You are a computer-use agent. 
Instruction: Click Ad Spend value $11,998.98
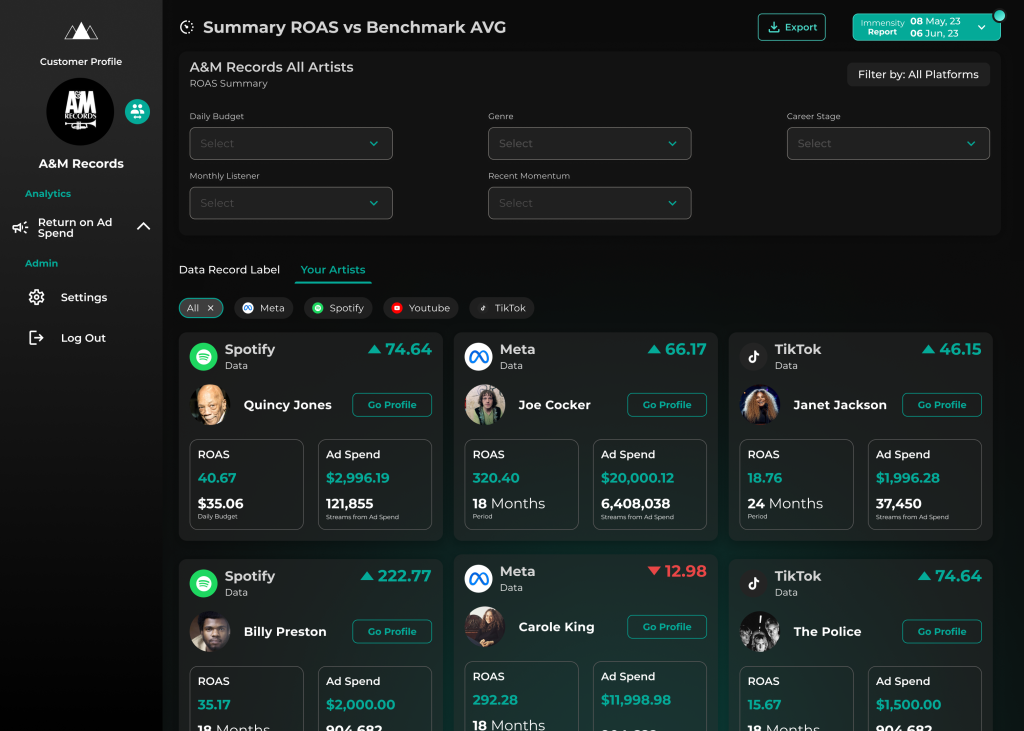[x=636, y=700]
